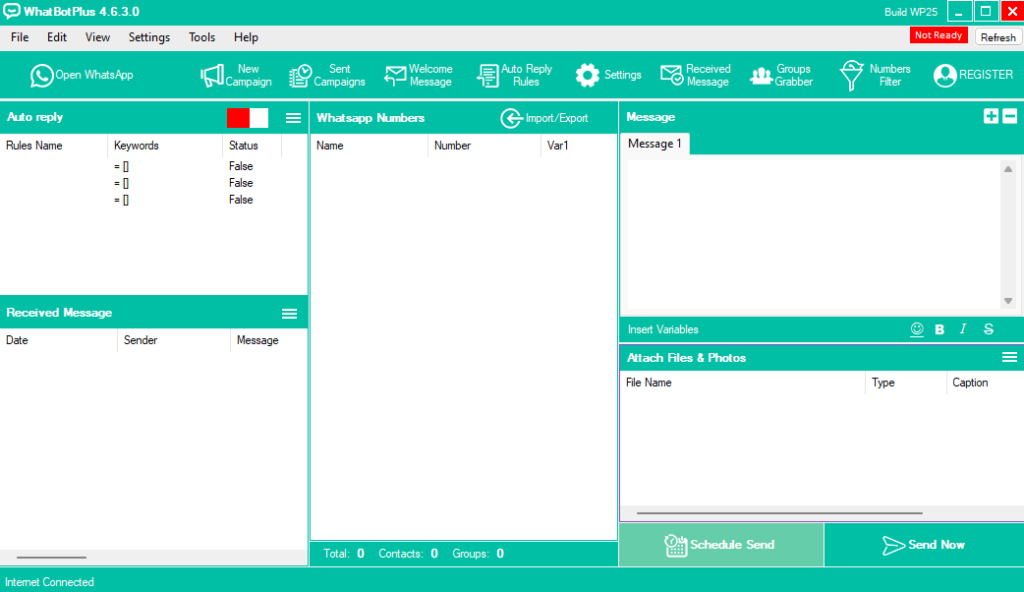This screenshot has width=1024, height=592.
Task: Toggle bold text formatting
Action: pos(940,329)
